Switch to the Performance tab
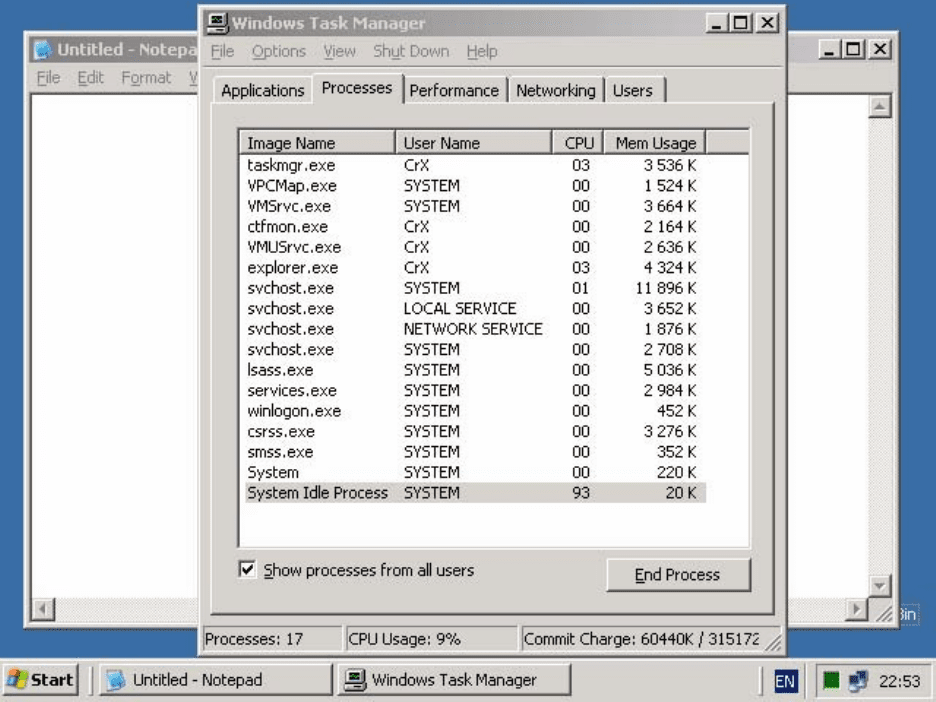This screenshot has width=936, height=702. point(454,91)
